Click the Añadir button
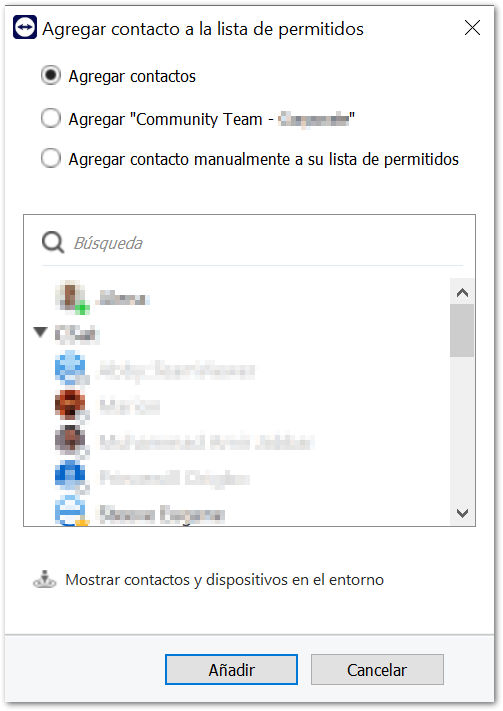Viewport: 503px width, 711px height. click(x=231, y=669)
